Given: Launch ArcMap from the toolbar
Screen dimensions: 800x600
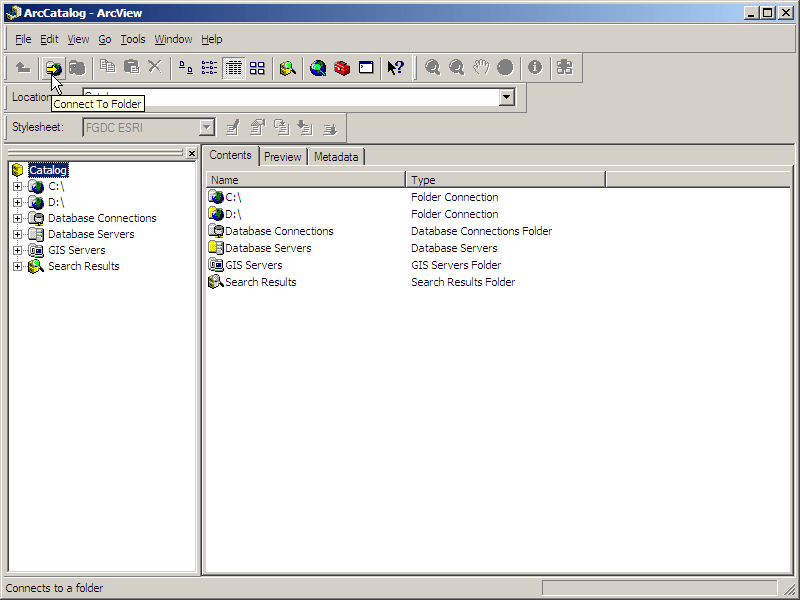Looking at the screenshot, I should click(x=318, y=67).
